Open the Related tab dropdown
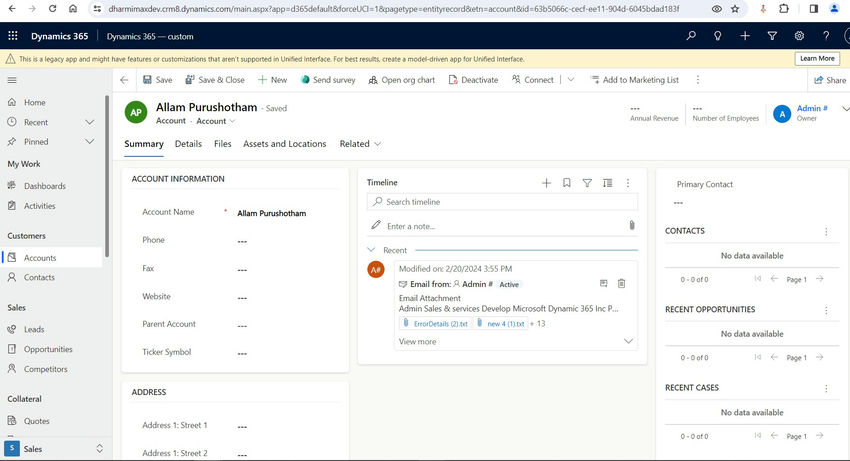The width and height of the screenshot is (850, 461). tap(360, 144)
